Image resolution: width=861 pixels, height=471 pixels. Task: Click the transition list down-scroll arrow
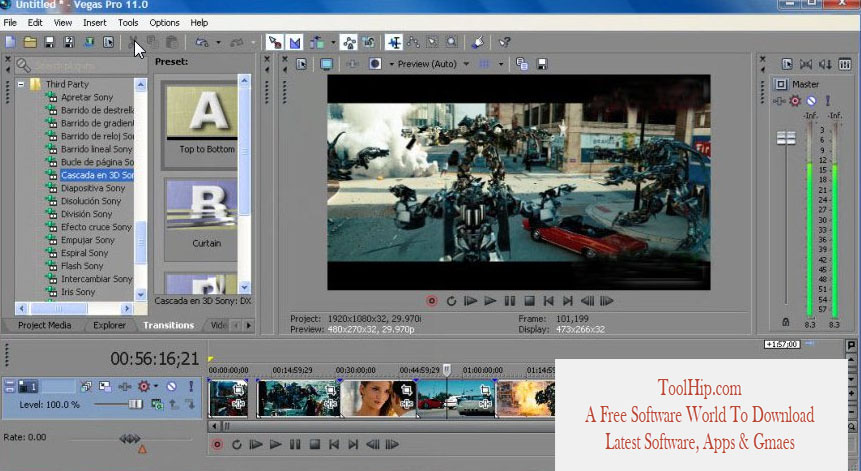tap(141, 295)
